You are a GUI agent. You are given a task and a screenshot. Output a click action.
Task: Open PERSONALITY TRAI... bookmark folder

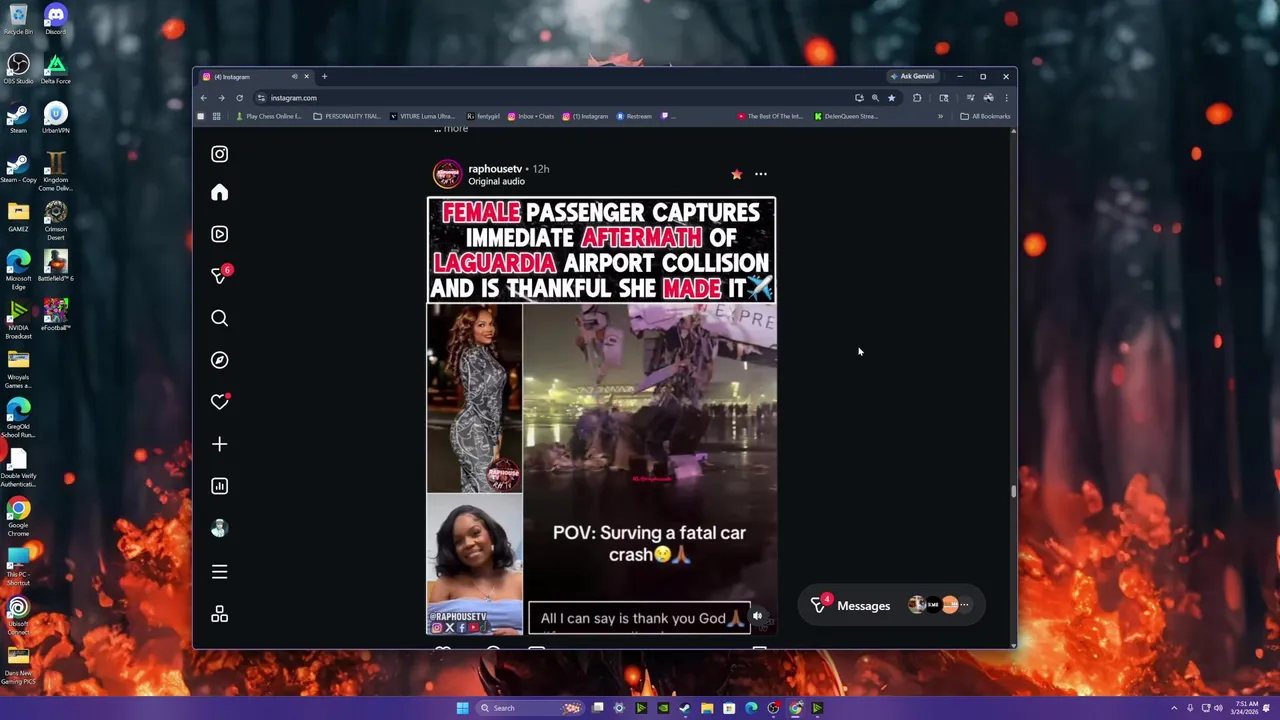click(346, 116)
